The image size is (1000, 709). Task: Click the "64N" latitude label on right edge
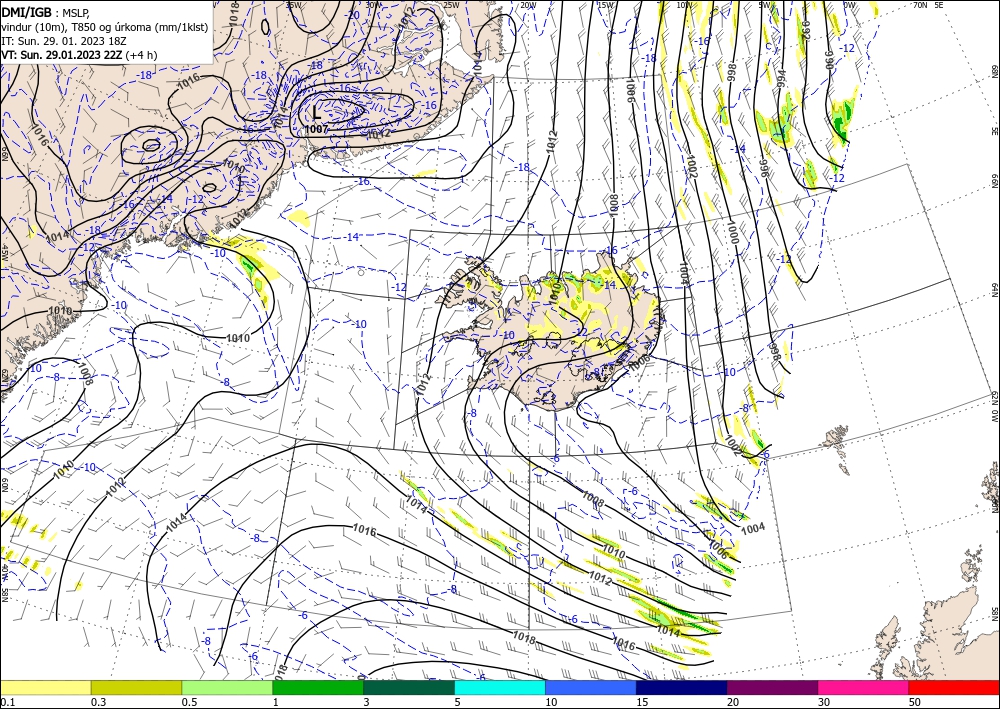994,290
